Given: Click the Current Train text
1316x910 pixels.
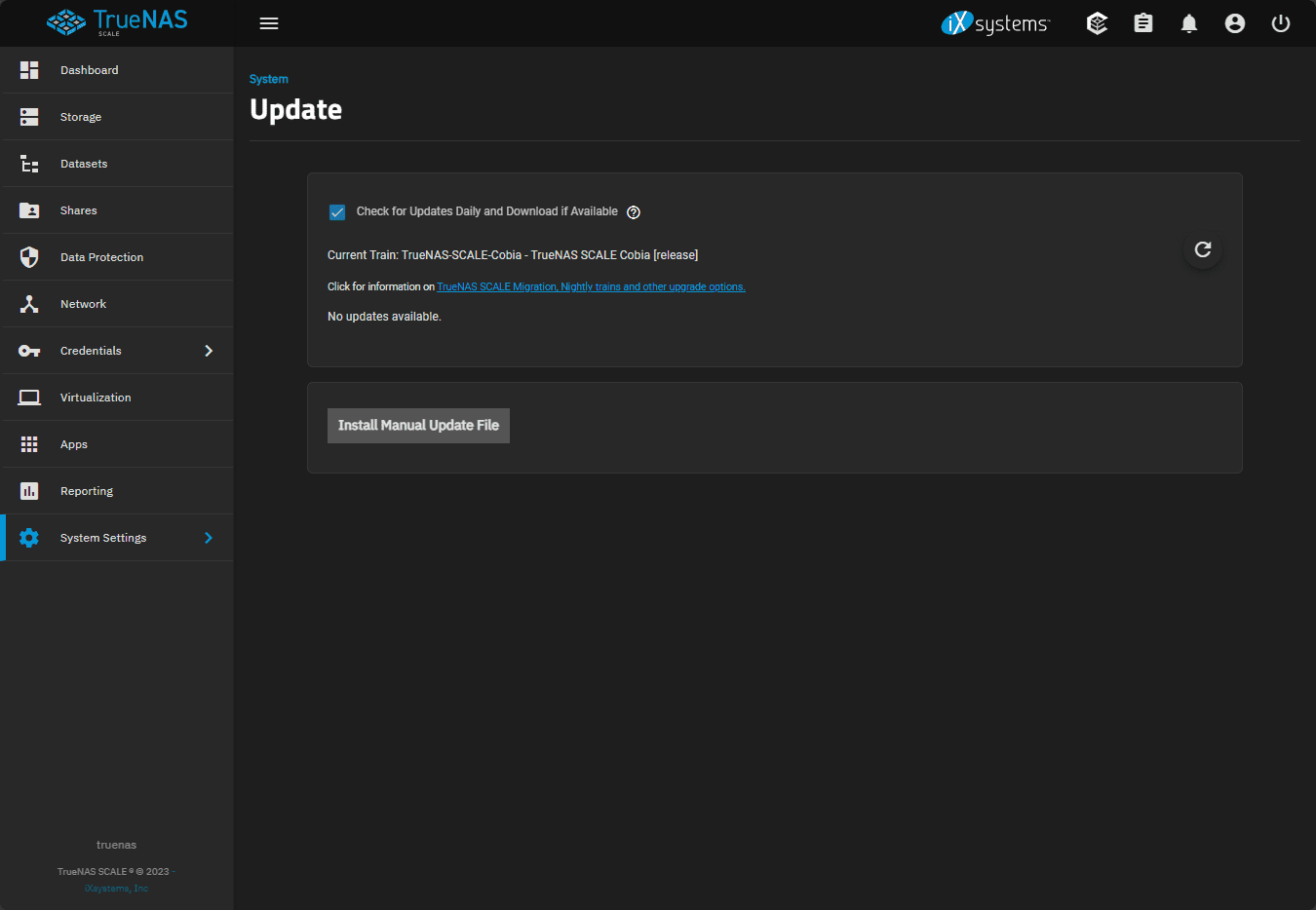Looking at the screenshot, I should click(x=513, y=255).
